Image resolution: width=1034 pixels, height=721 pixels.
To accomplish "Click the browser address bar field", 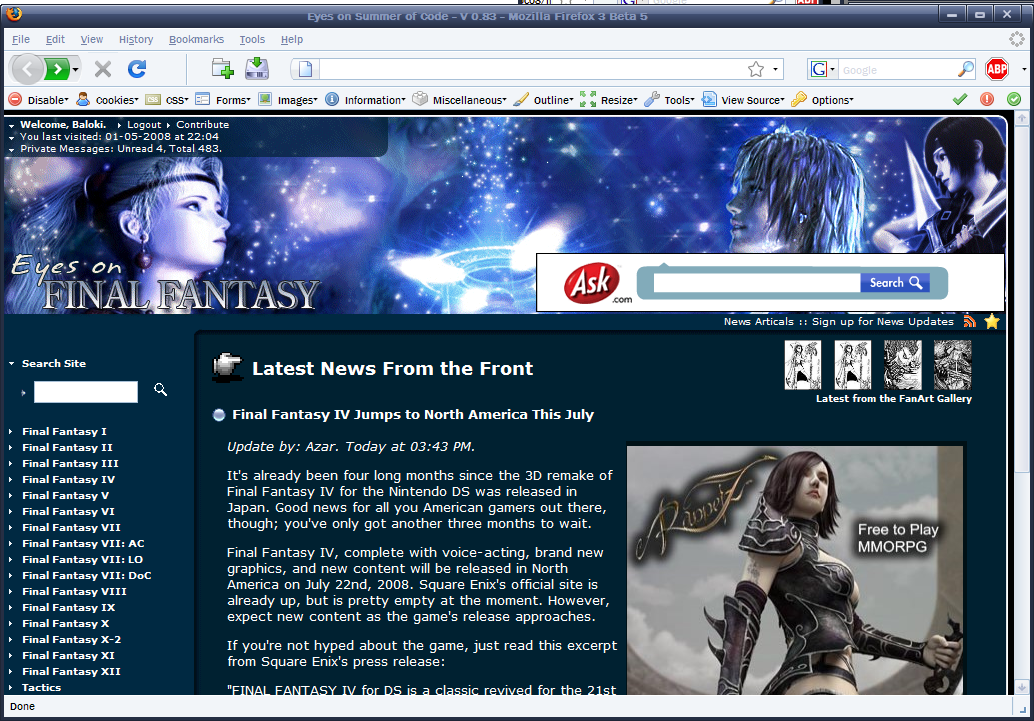I will point(532,69).
